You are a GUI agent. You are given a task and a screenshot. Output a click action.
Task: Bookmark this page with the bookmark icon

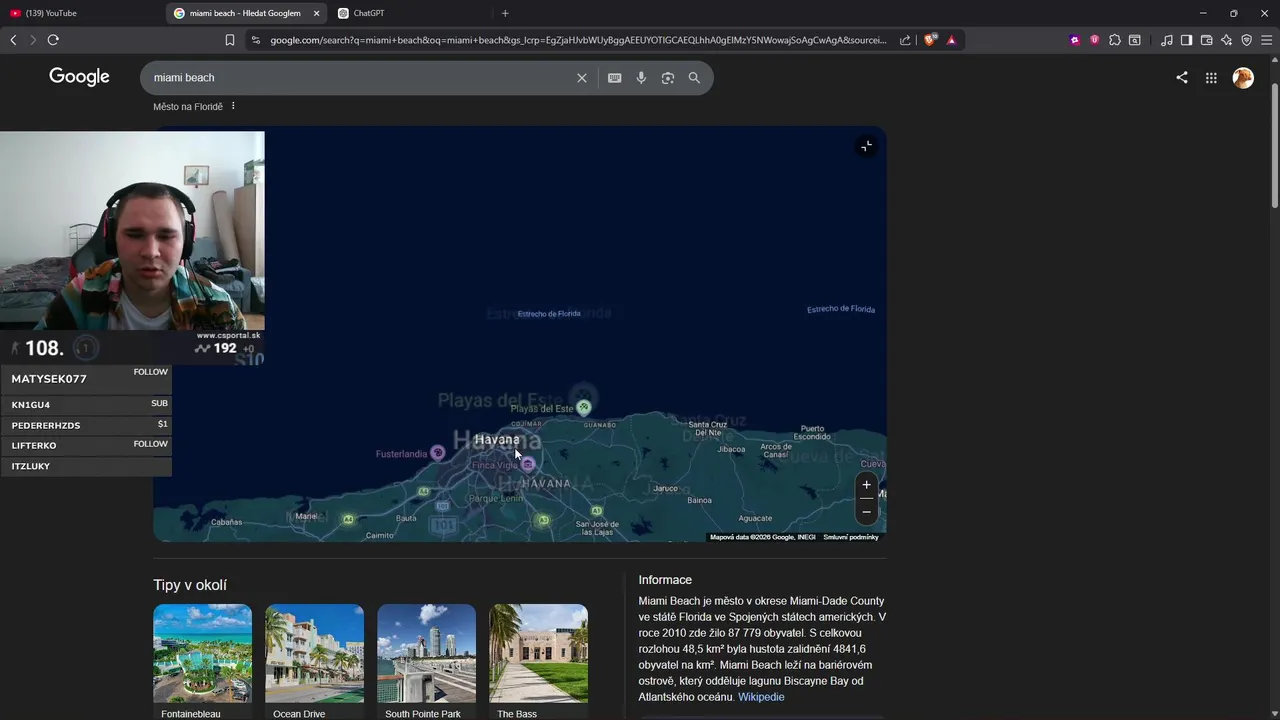[230, 40]
